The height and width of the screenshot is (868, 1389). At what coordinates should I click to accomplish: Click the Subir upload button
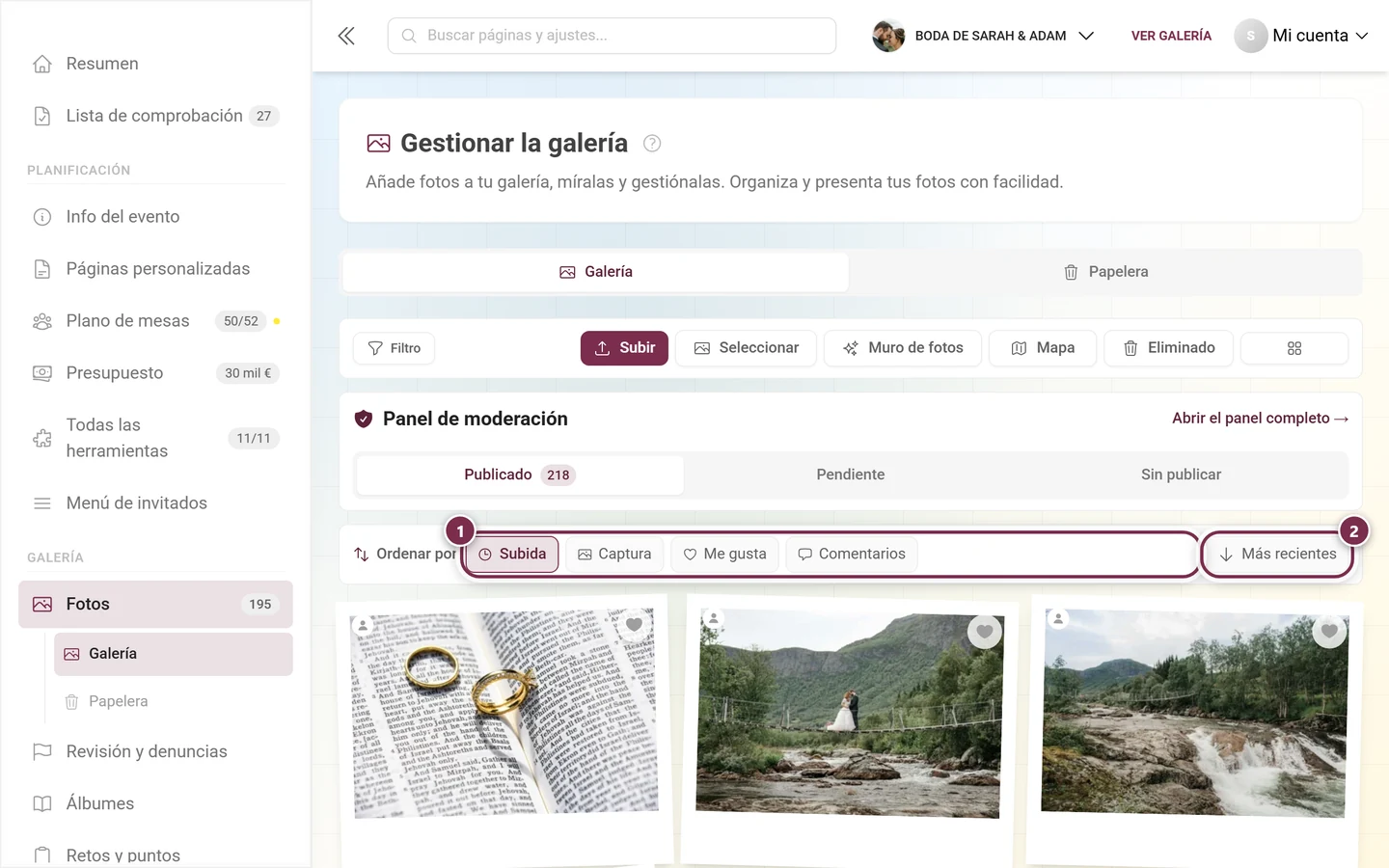[624, 348]
